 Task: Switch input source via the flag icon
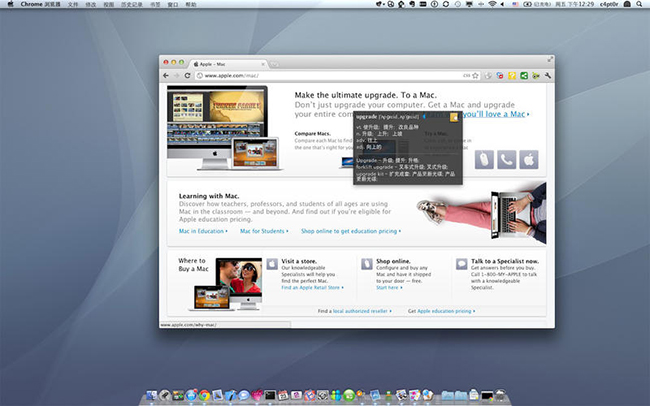(515, 4)
